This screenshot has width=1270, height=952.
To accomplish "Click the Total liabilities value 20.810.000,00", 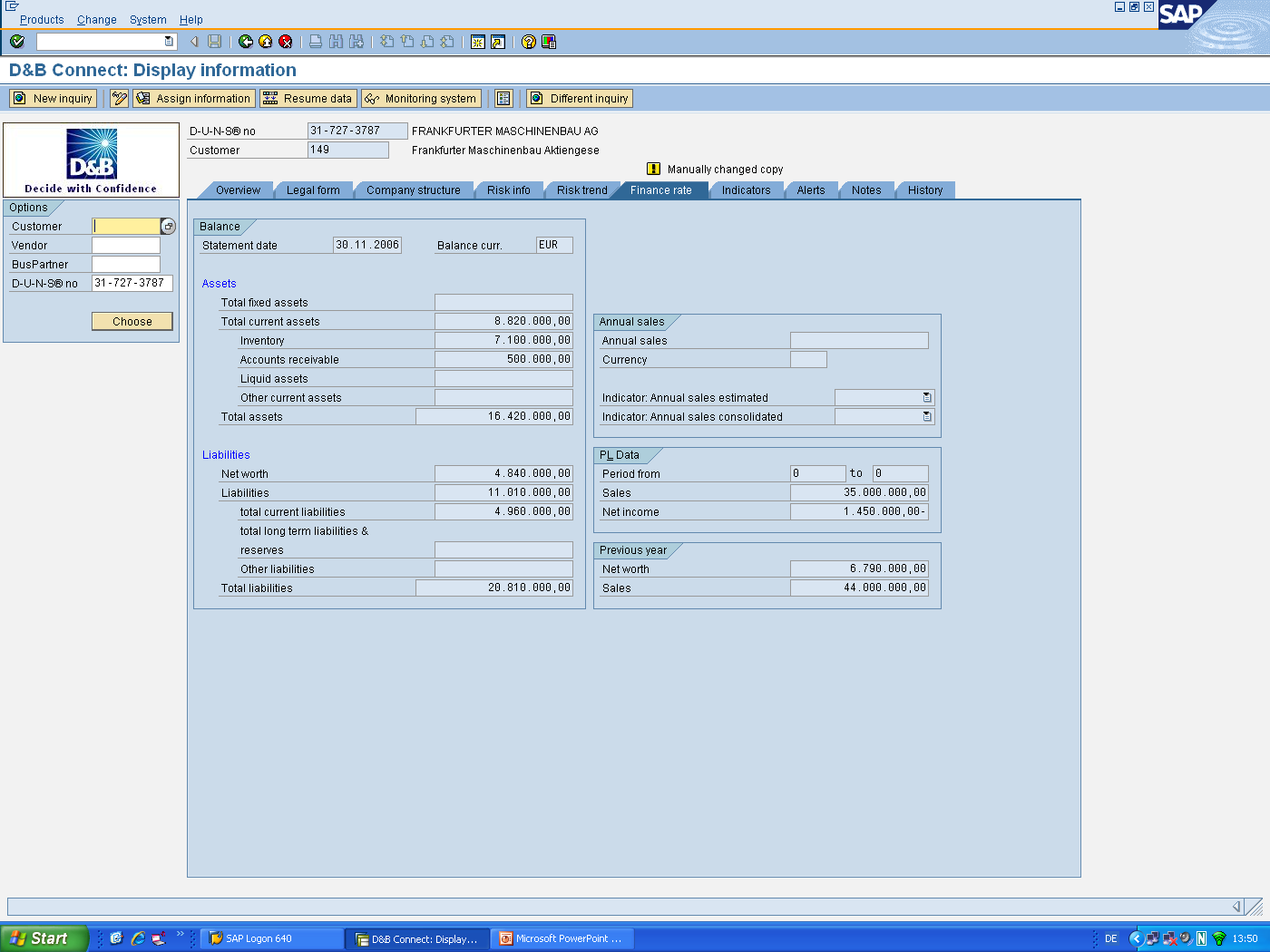I will pyautogui.click(x=494, y=588).
